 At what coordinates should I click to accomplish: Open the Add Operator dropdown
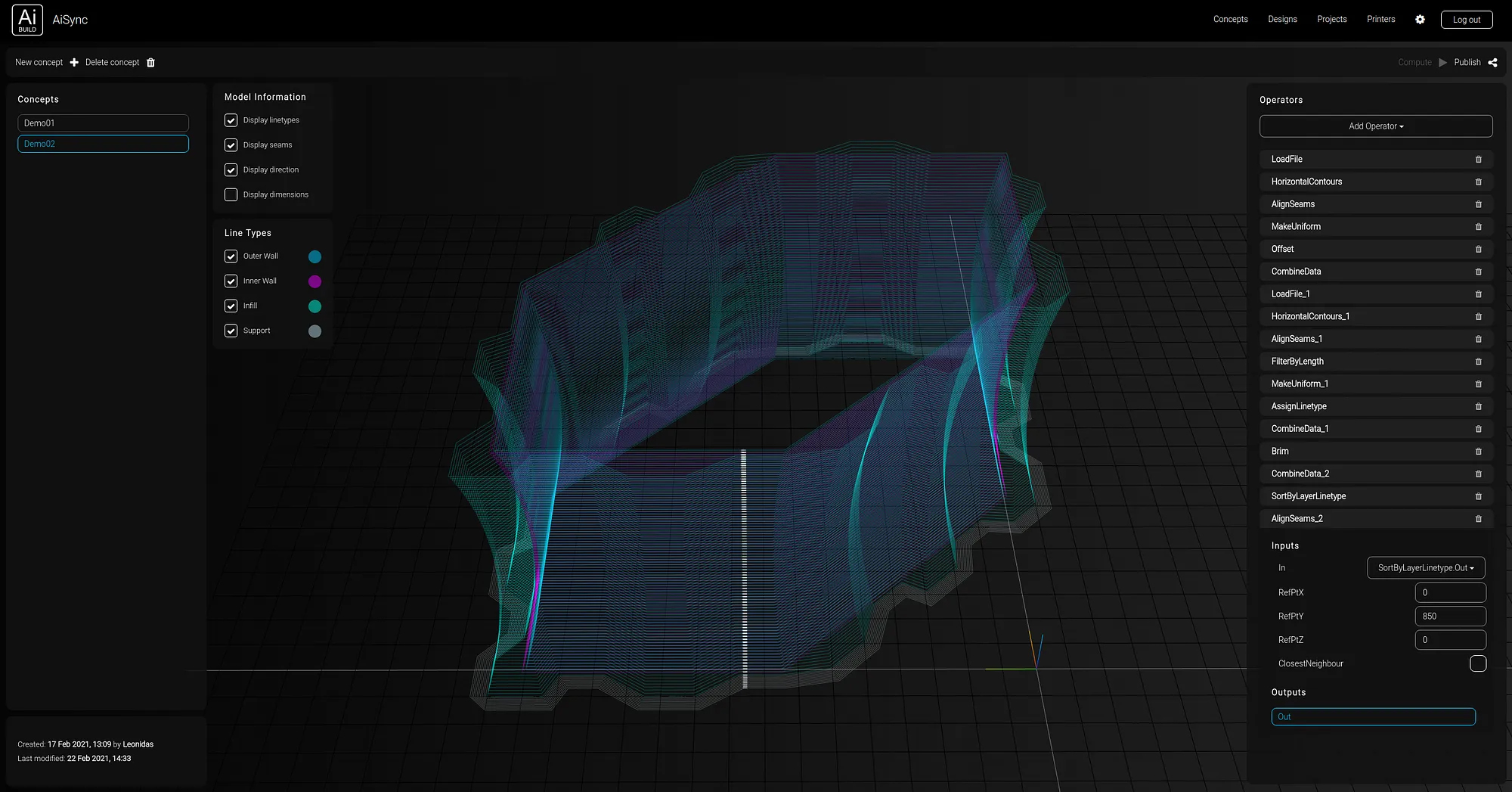pyautogui.click(x=1375, y=126)
